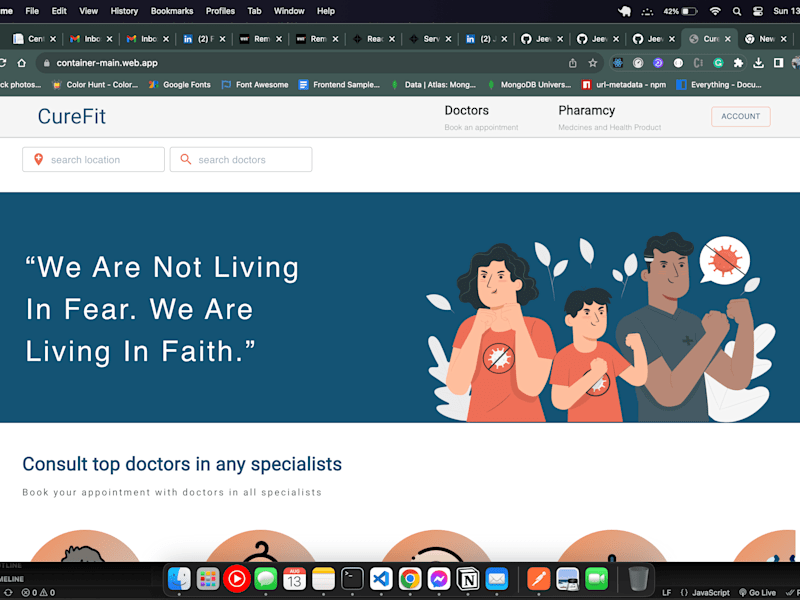The width and height of the screenshot is (800, 600).
Task: Open Terminal from the dock
Action: (352, 579)
